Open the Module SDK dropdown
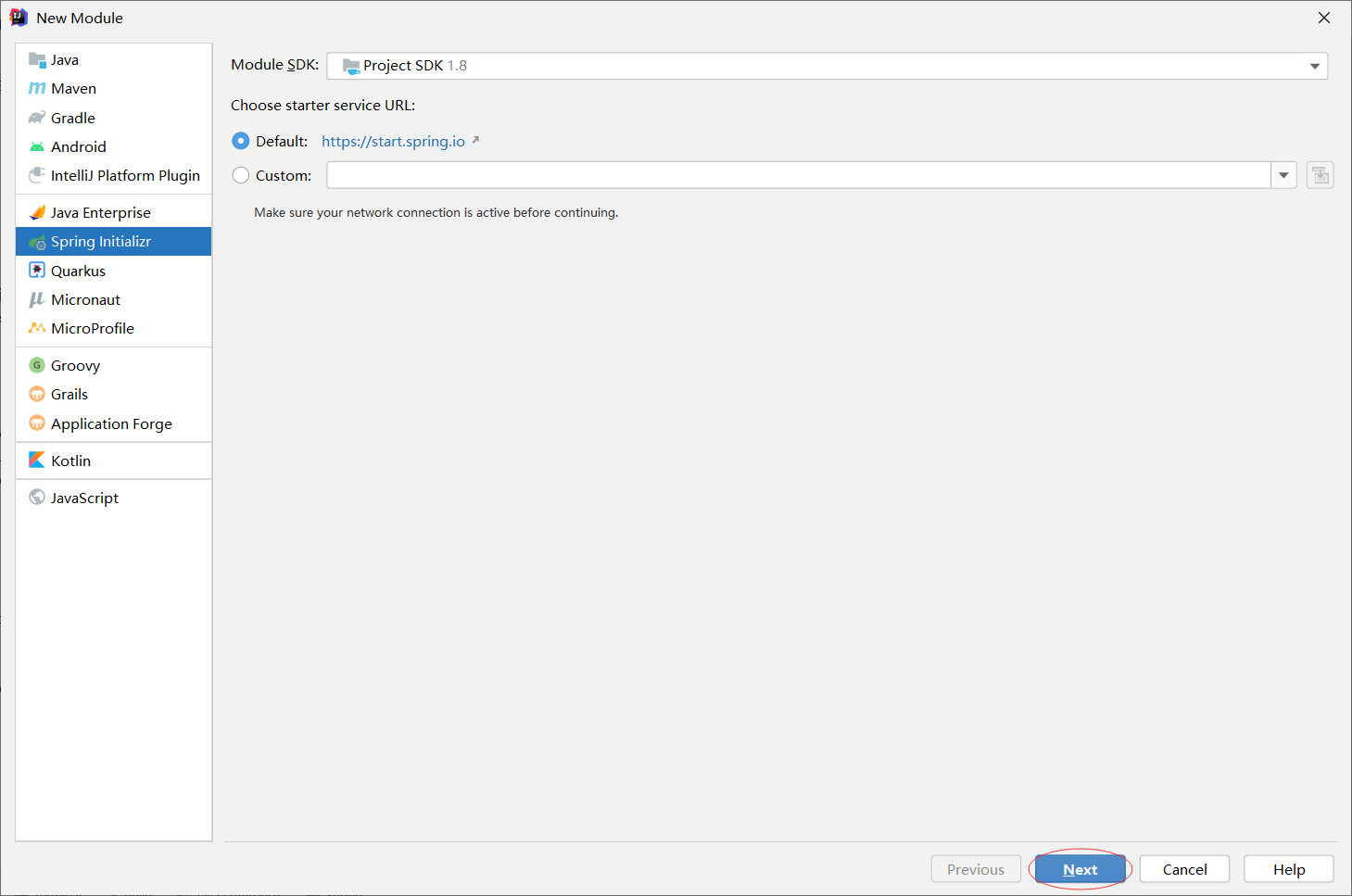Viewport: 1352px width, 896px height. (827, 66)
